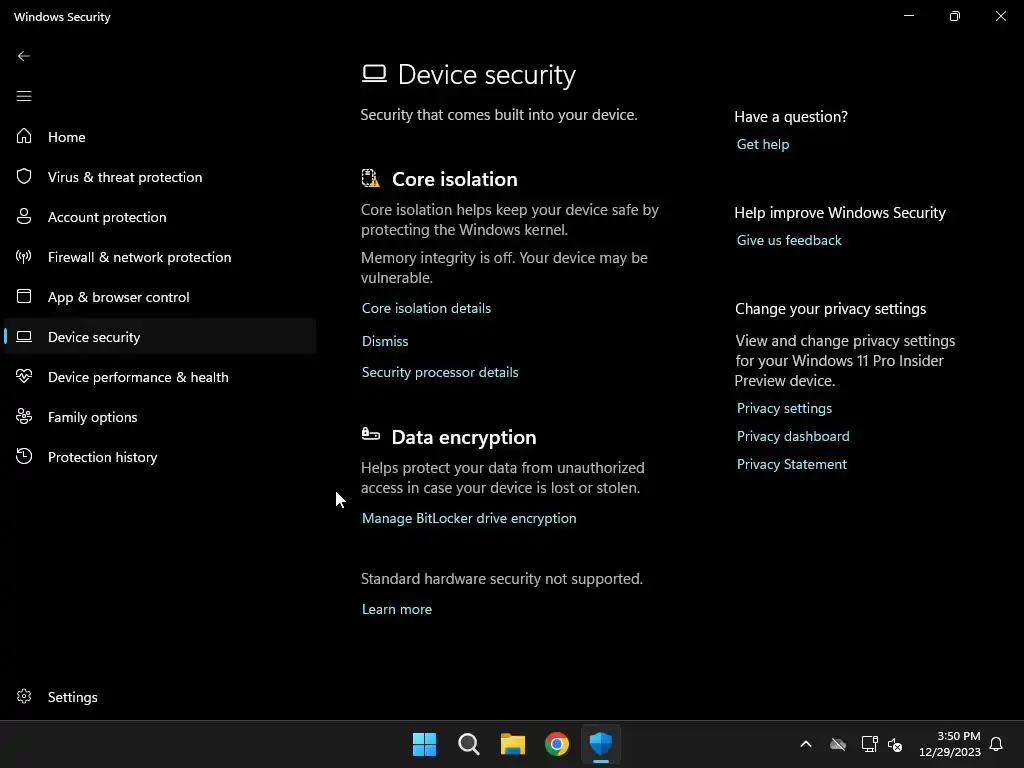Click the 'Have a question?' heading

(791, 116)
